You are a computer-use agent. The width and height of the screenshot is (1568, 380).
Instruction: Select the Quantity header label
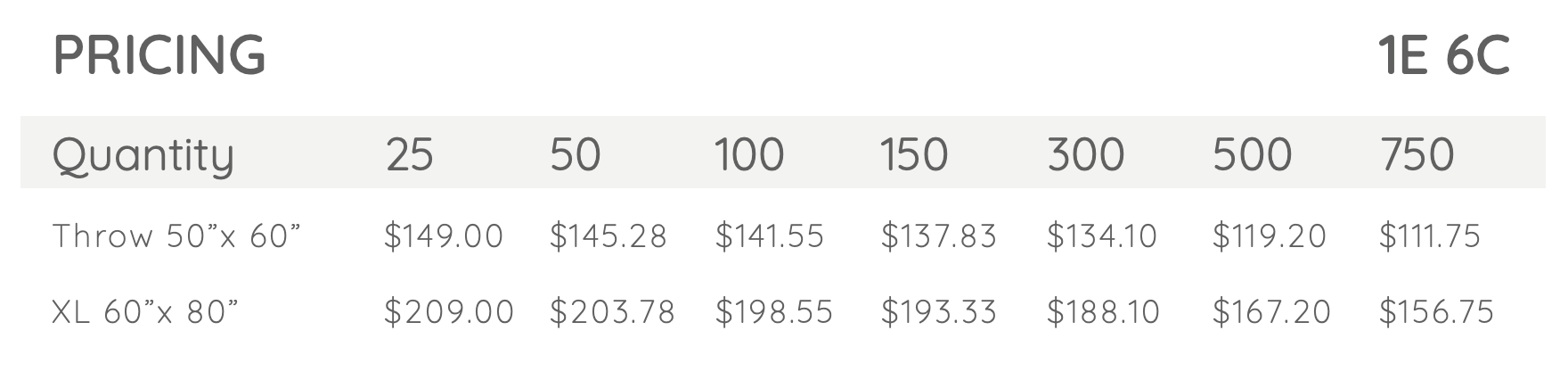pyautogui.click(x=143, y=155)
